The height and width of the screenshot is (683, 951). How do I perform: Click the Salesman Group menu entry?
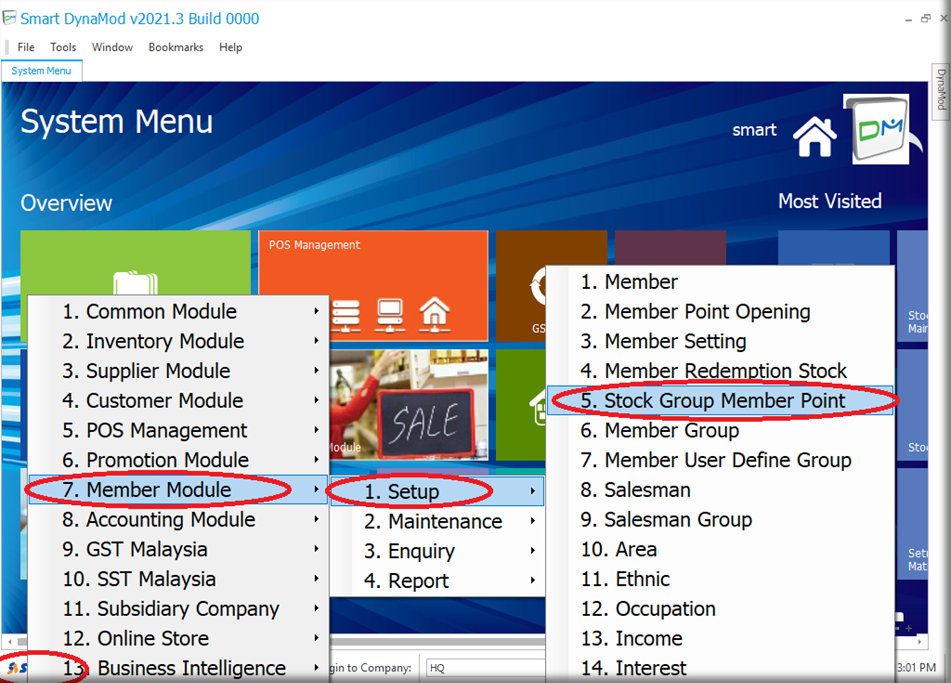(678, 520)
